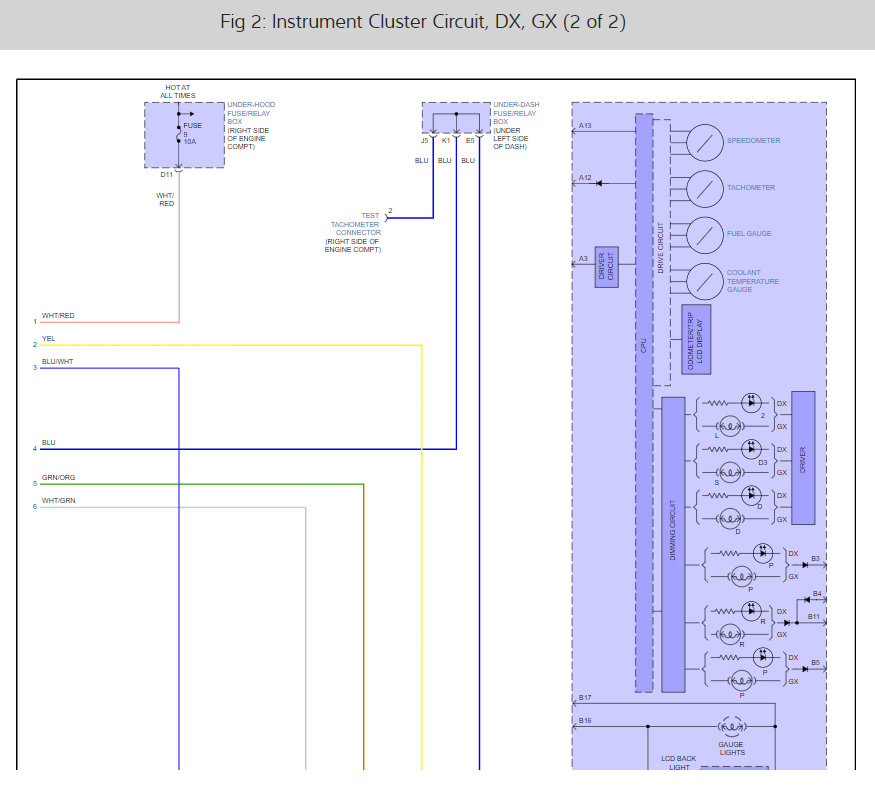Click the BLU/WHT wire label at pin 3
This screenshot has height=799, width=875.
[58, 362]
